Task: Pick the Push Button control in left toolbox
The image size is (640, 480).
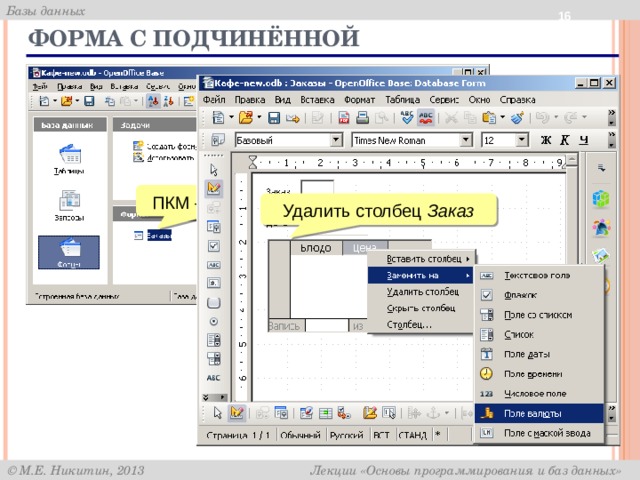Action: coord(214,302)
